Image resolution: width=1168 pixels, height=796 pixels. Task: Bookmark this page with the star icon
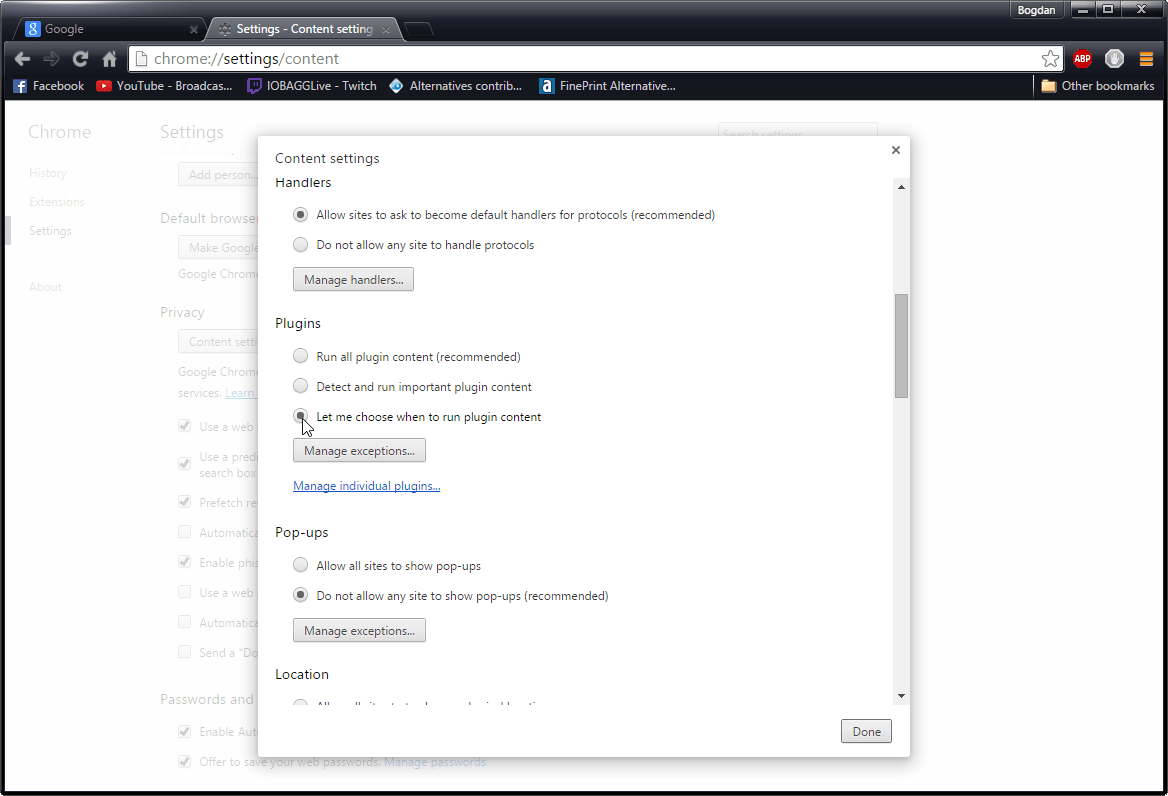(1050, 59)
